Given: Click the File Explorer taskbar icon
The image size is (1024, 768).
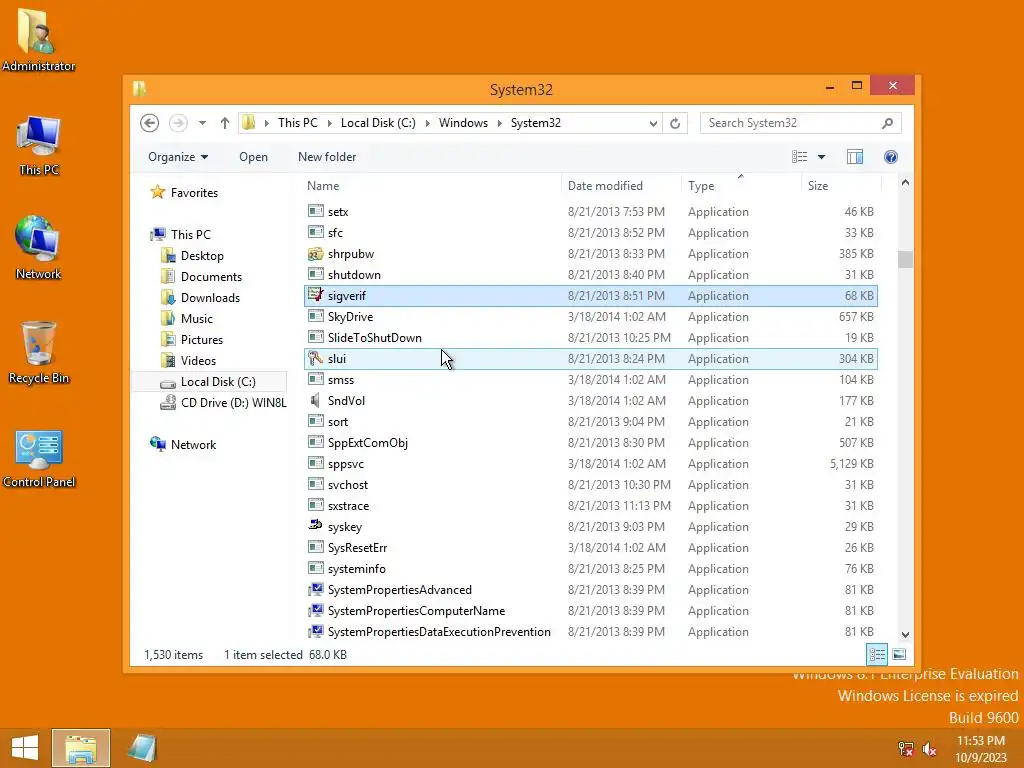Looking at the screenshot, I should pos(81,748).
